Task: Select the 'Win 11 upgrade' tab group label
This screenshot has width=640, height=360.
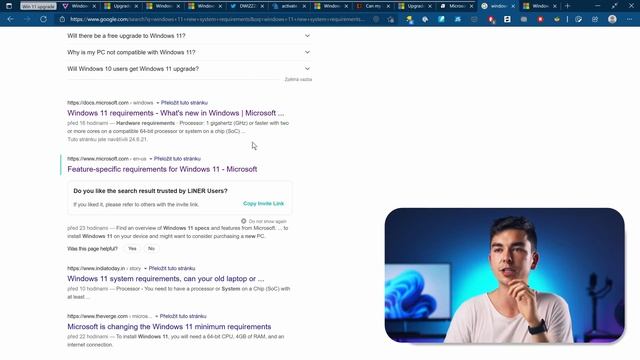Action: pyautogui.click(x=38, y=6)
